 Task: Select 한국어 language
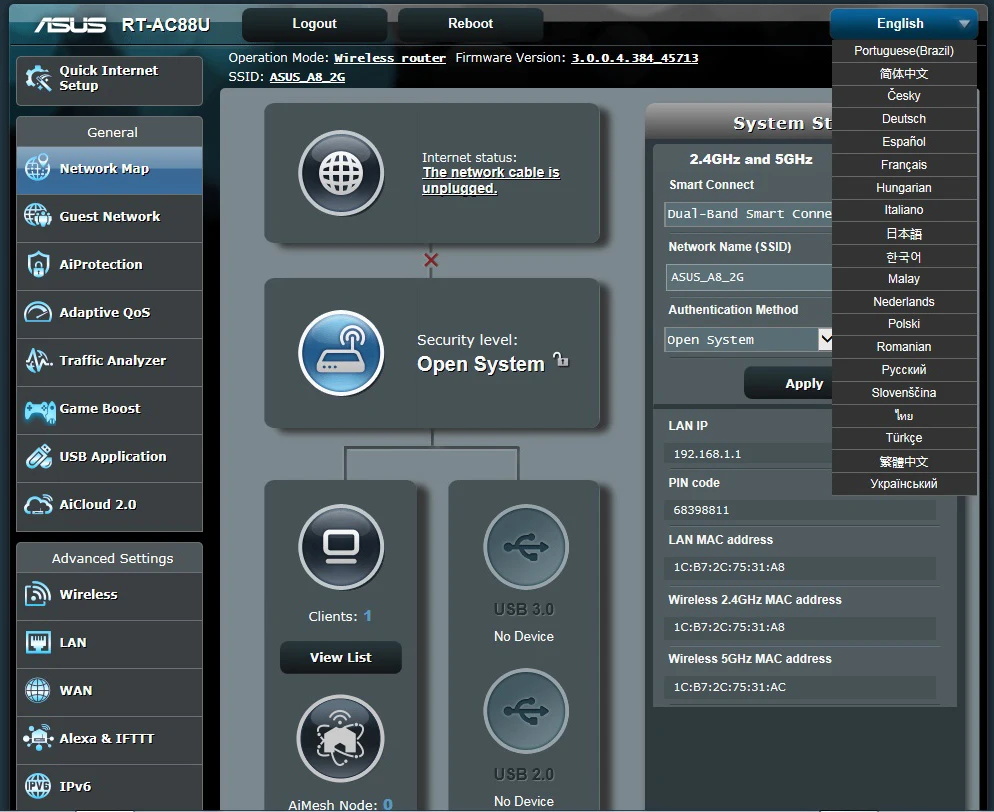(904, 256)
